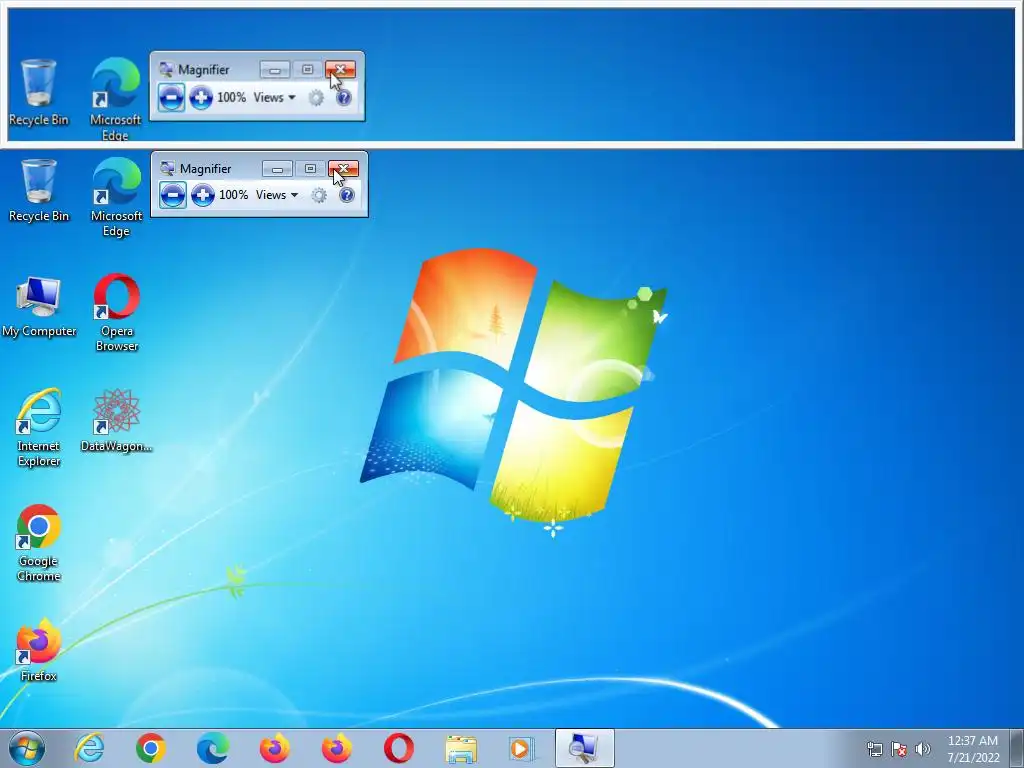Image resolution: width=1024 pixels, height=768 pixels.
Task: Select the Google Chrome desktop shortcut
Action: pyautogui.click(x=39, y=543)
